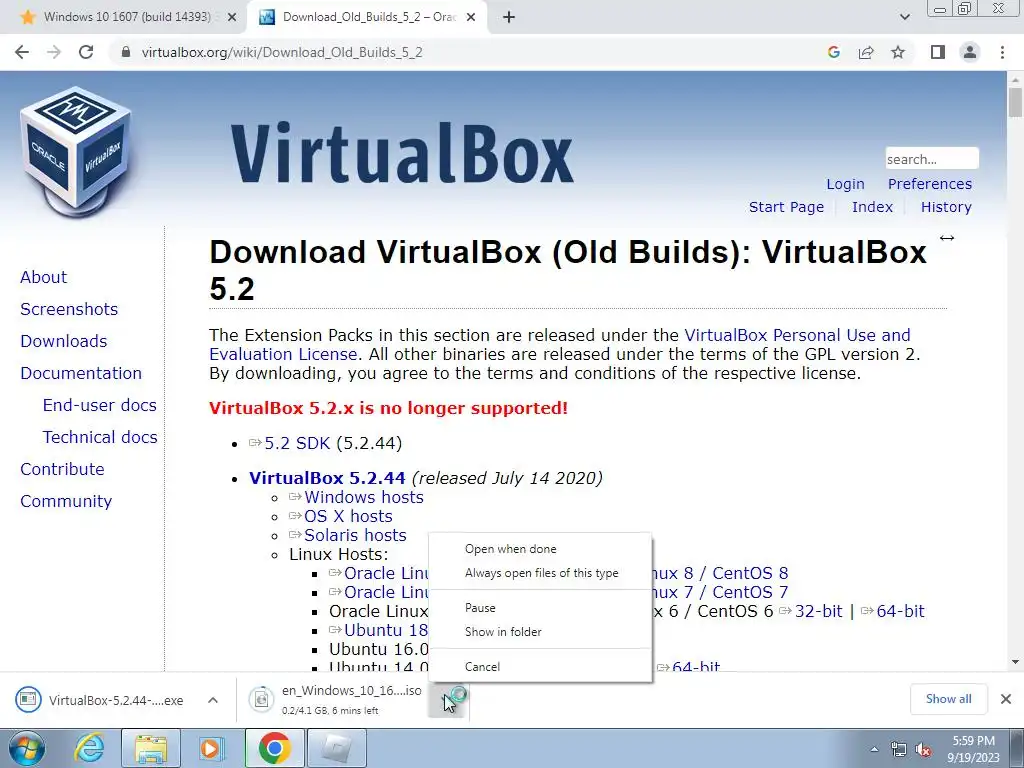Open the Preferences link
The width and height of the screenshot is (1024, 768).
point(929,184)
